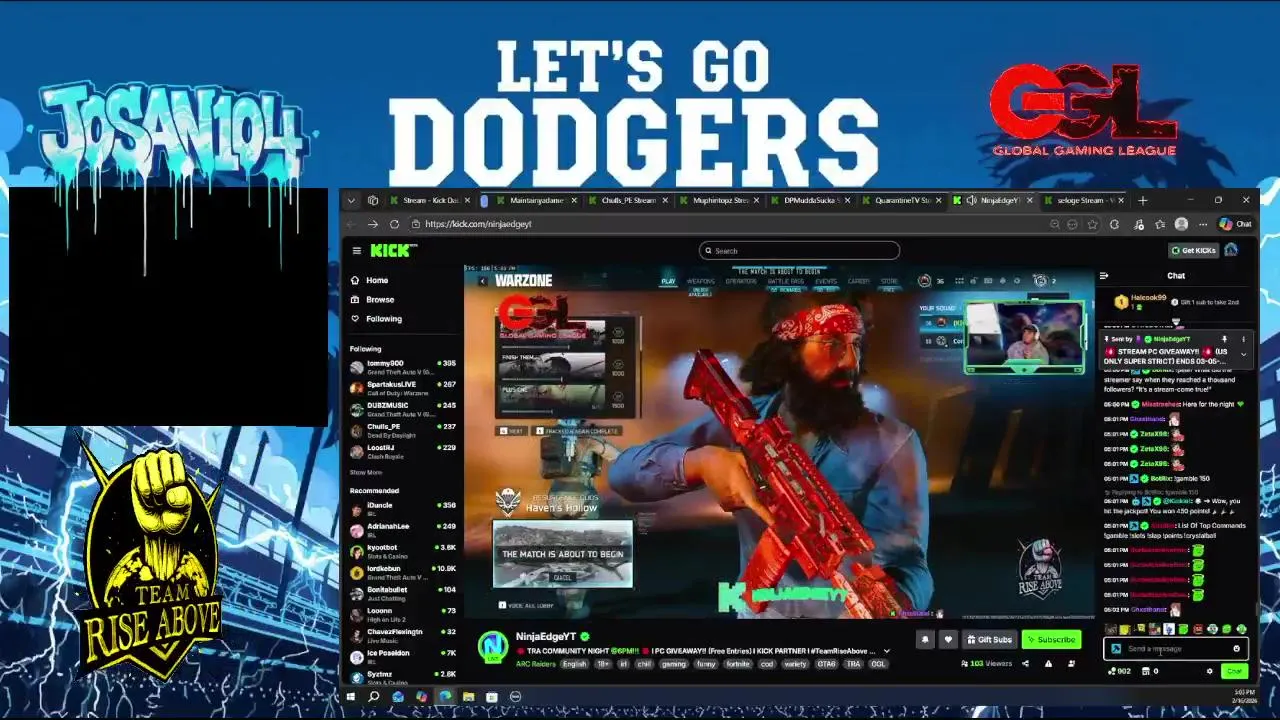1280x720 pixels.
Task: Click the green KICK logo
Action: [393, 250]
